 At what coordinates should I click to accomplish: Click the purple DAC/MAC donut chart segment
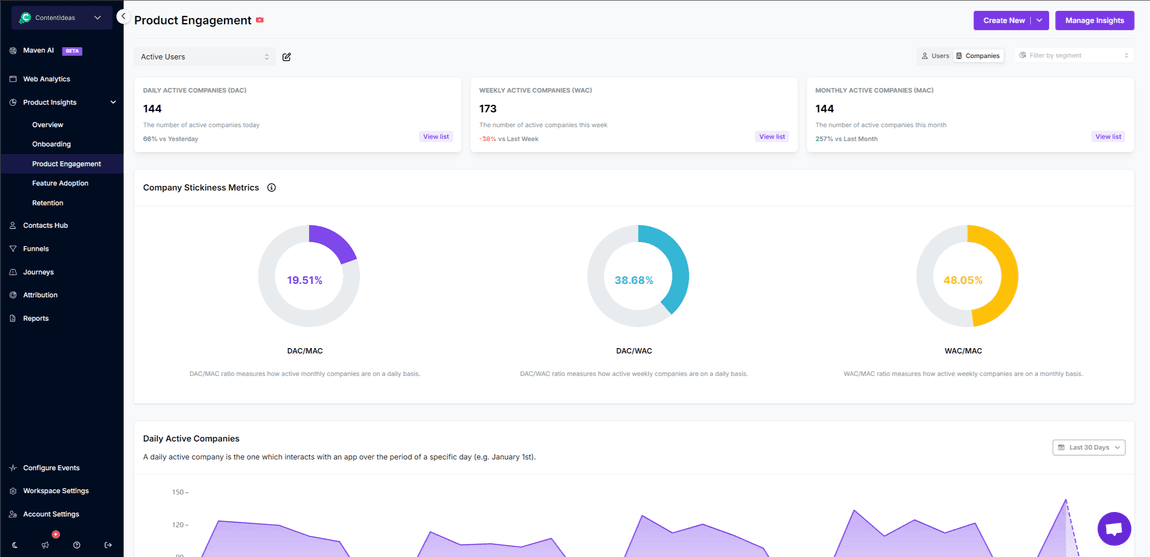coord(336,242)
